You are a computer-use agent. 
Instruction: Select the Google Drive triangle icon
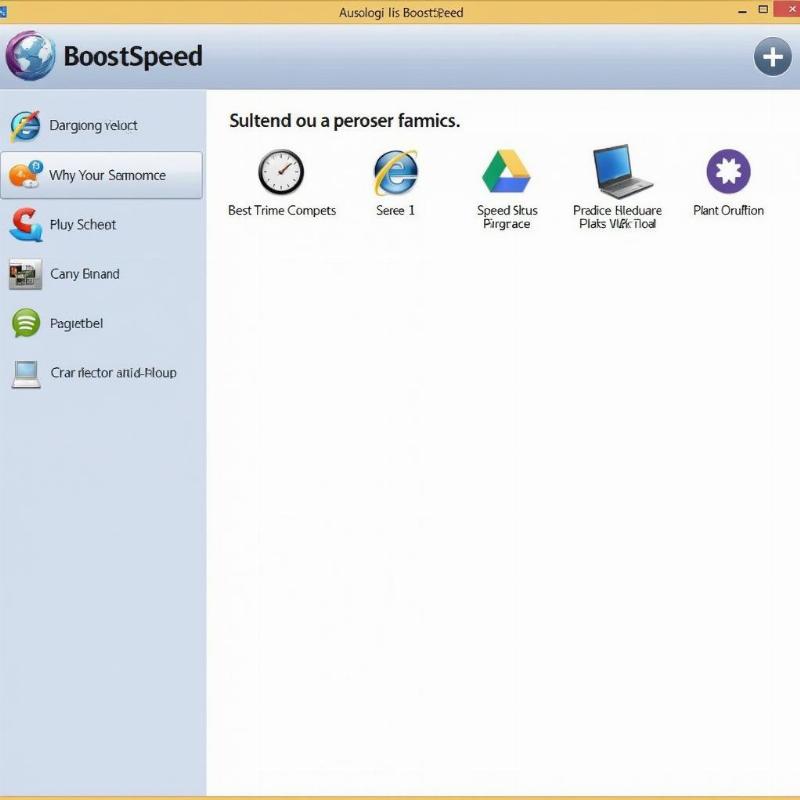pos(506,172)
